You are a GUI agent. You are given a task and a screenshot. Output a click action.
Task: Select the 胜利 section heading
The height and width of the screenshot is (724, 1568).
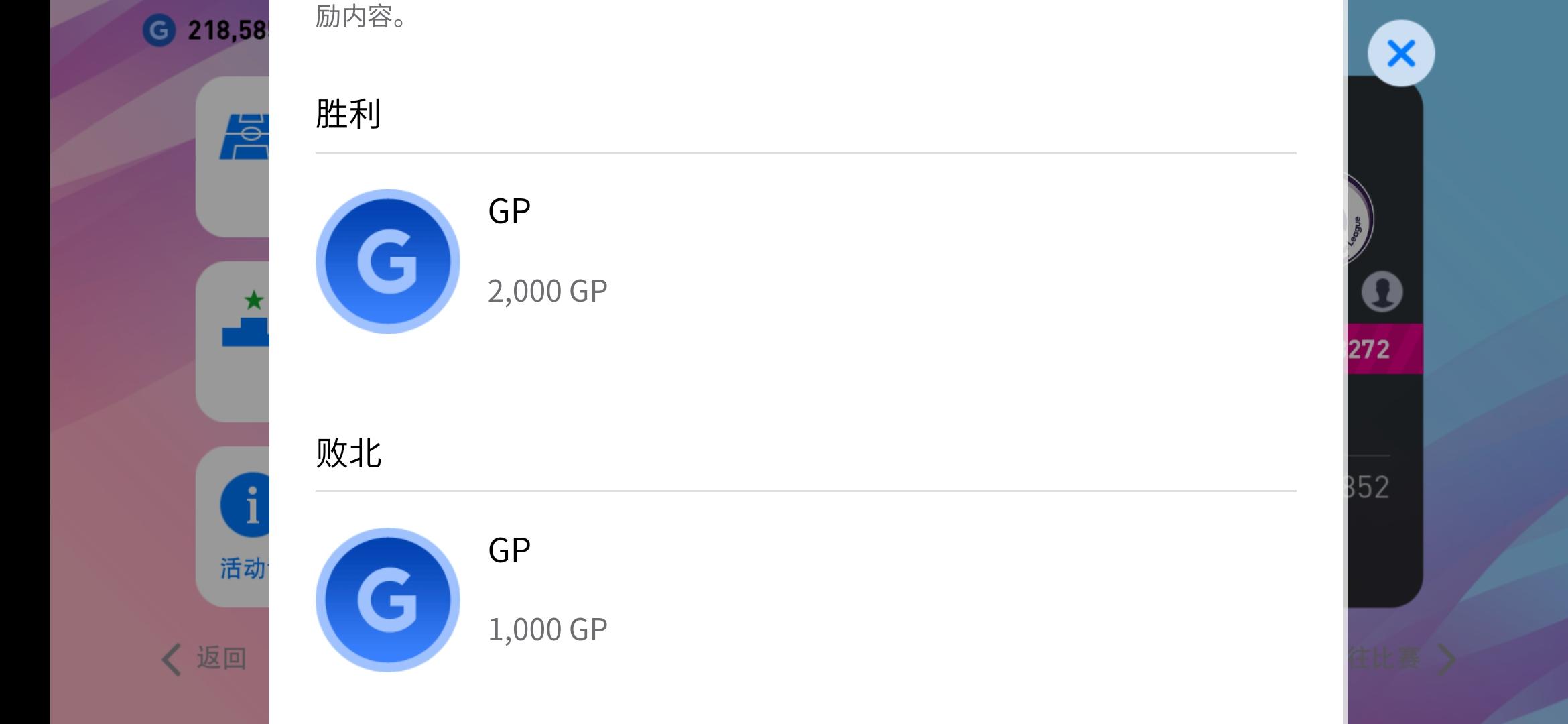348,114
